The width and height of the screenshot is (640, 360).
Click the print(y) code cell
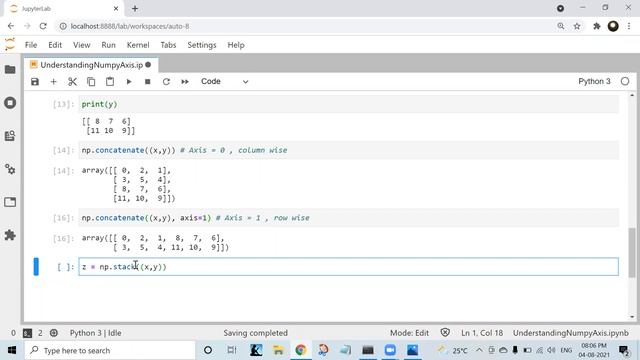349,104
